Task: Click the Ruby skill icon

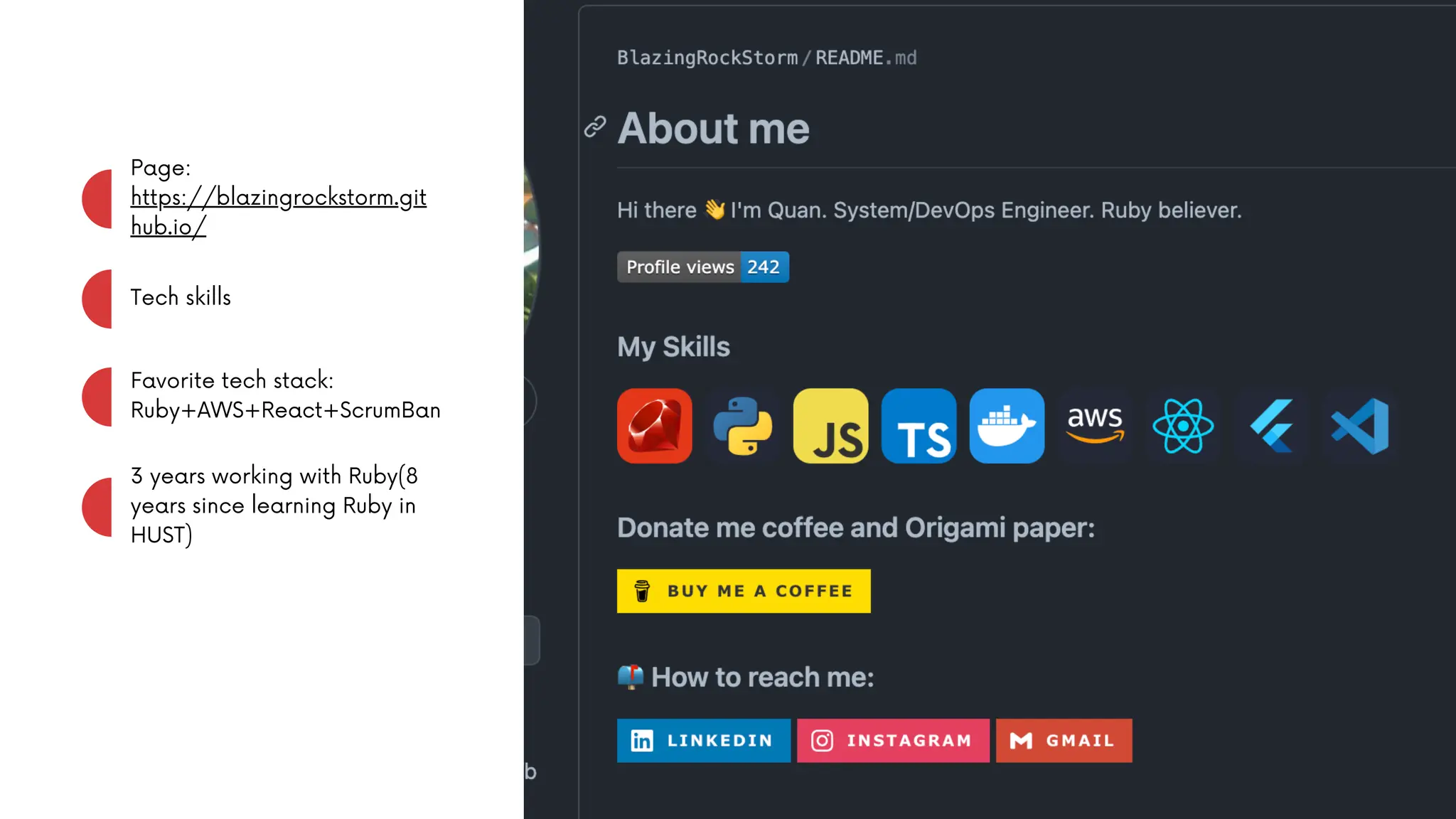Action: (x=654, y=426)
